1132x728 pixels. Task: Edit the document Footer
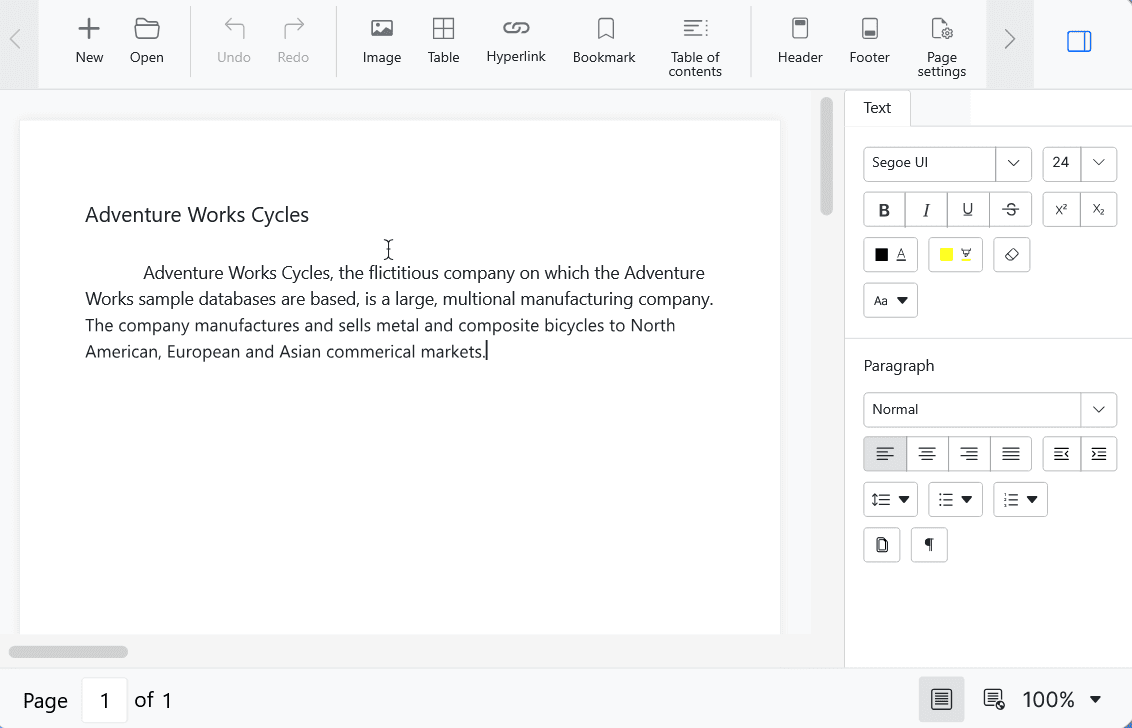(x=869, y=42)
